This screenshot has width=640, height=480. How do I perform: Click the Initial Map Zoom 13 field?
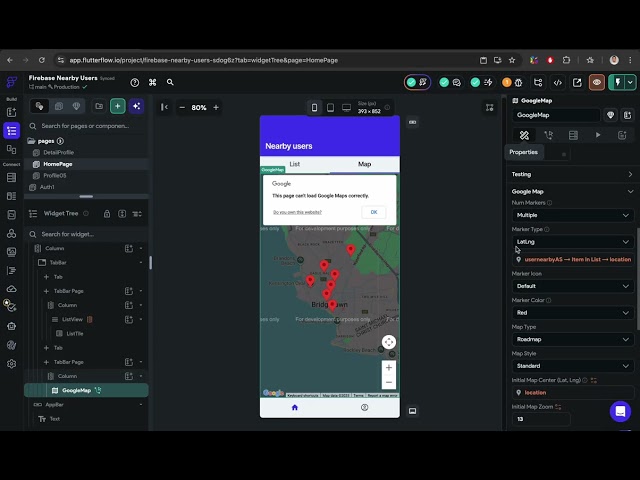click(x=540, y=419)
